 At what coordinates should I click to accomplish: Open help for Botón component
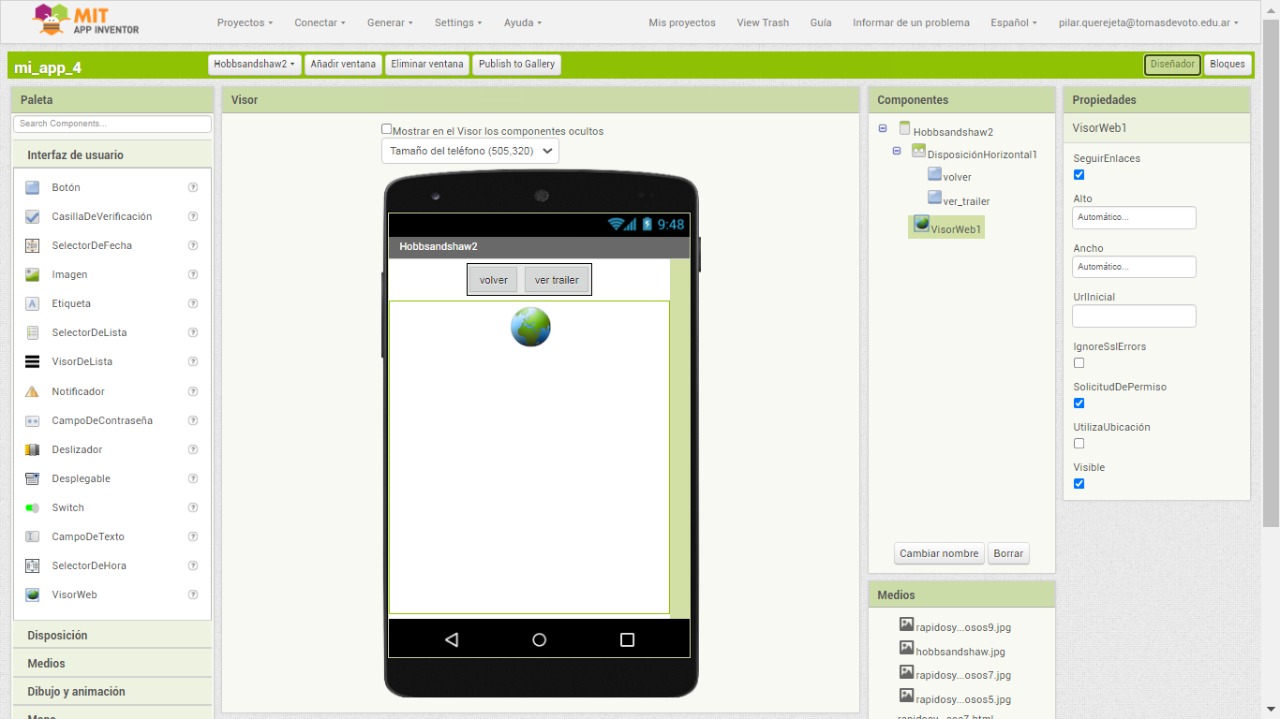(x=193, y=187)
